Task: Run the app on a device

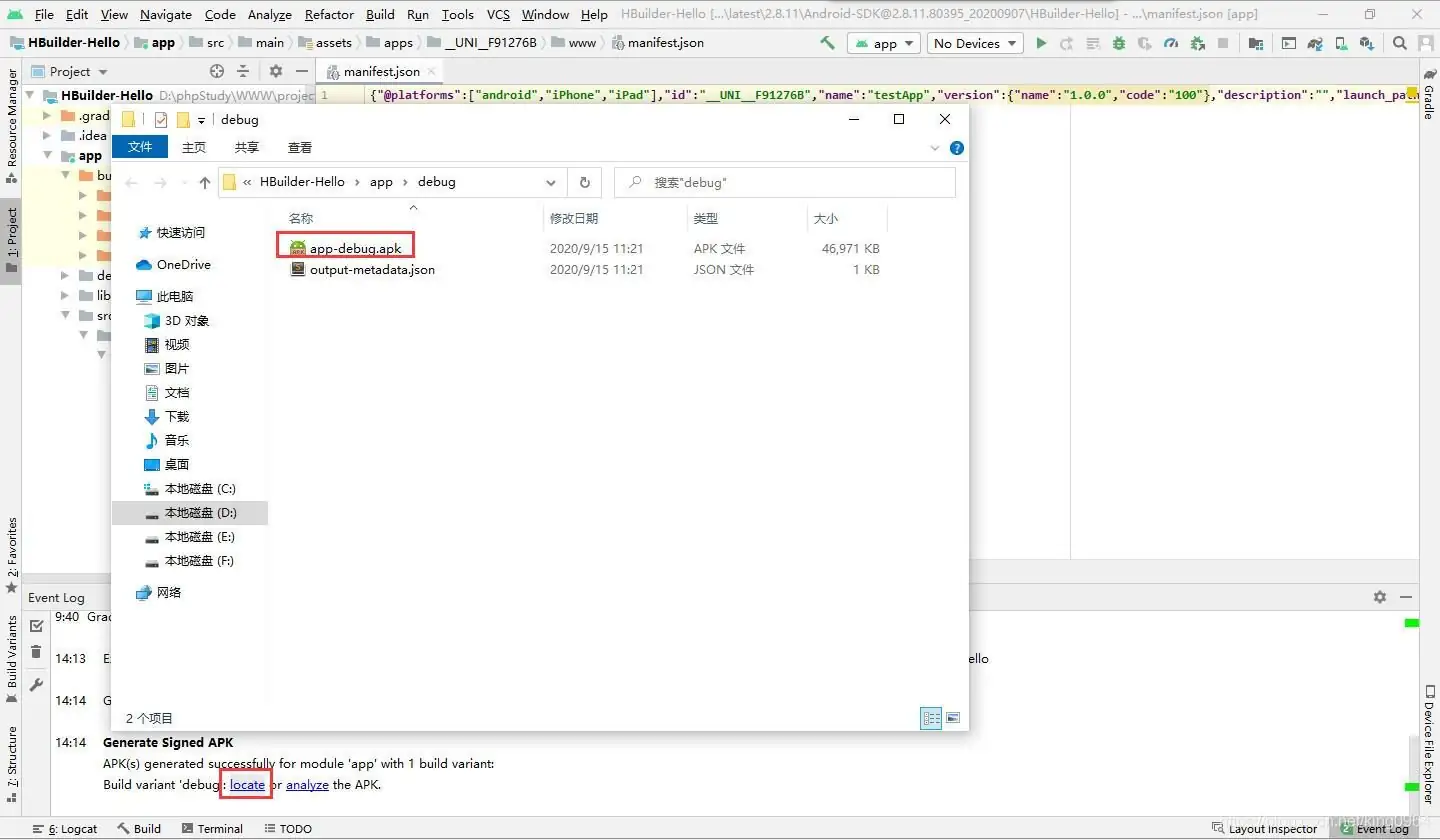Action: click(1041, 43)
